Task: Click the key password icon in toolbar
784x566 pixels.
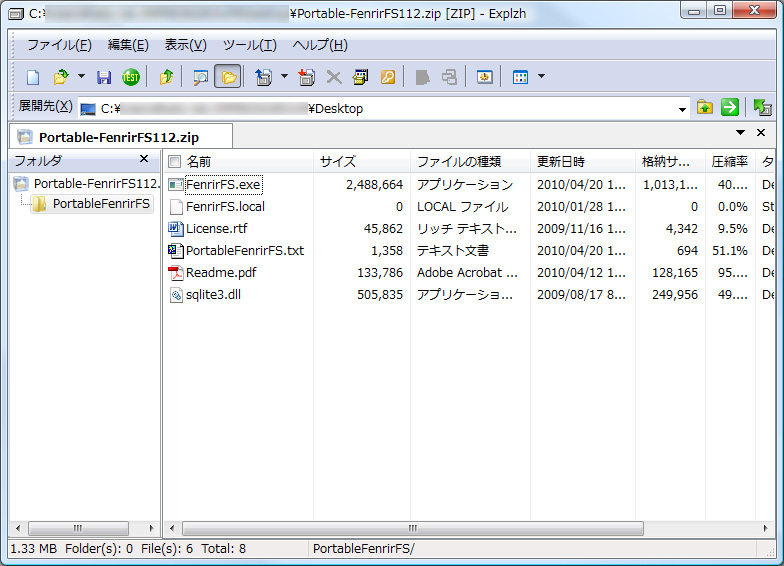Action: [388, 77]
